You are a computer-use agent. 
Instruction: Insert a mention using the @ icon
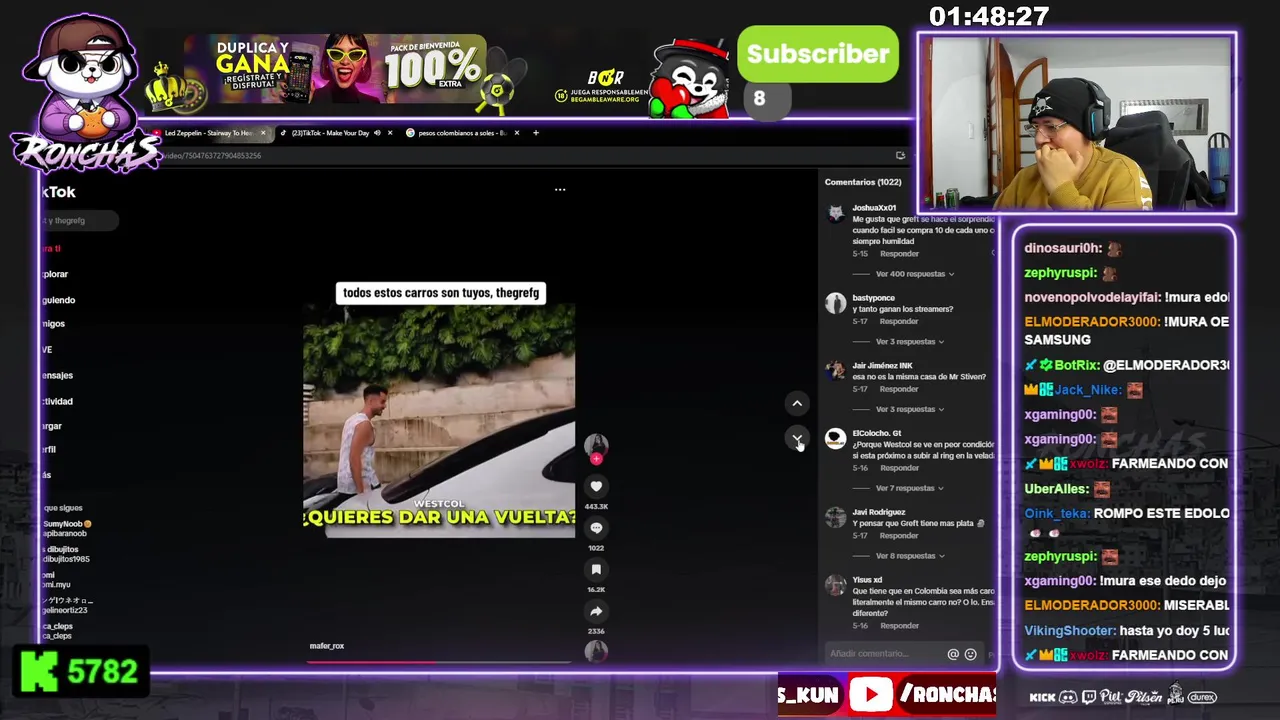click(953, 654)
